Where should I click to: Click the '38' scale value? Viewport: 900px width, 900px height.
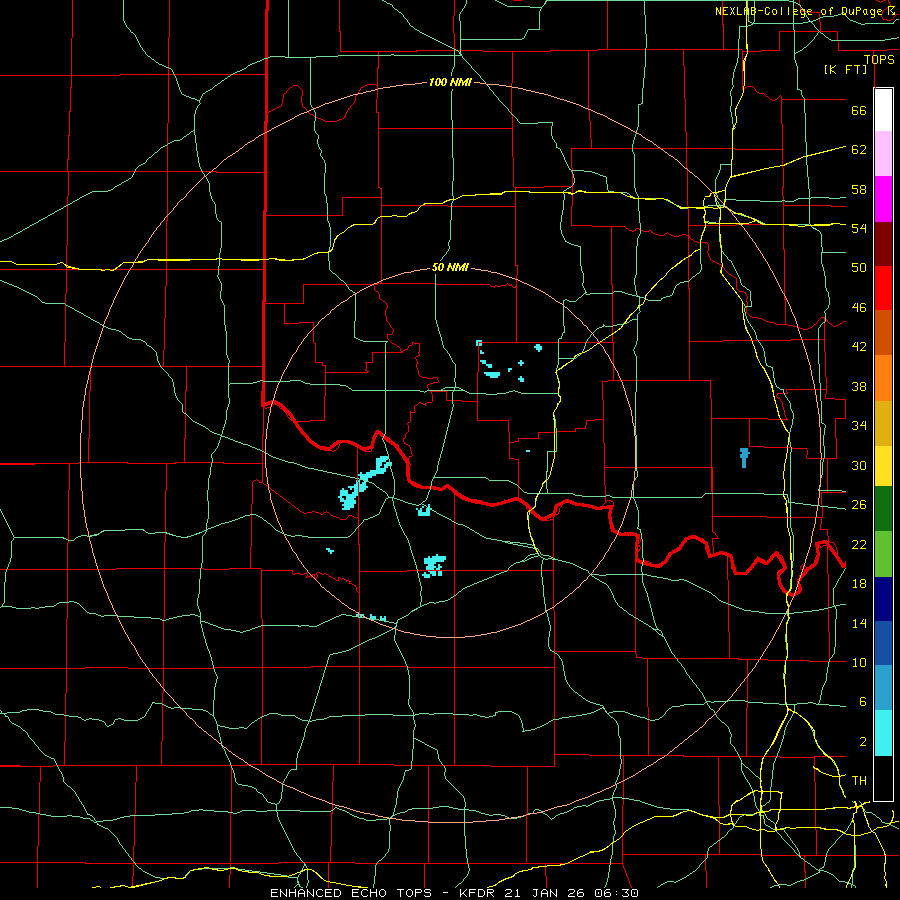coord(859,387)
